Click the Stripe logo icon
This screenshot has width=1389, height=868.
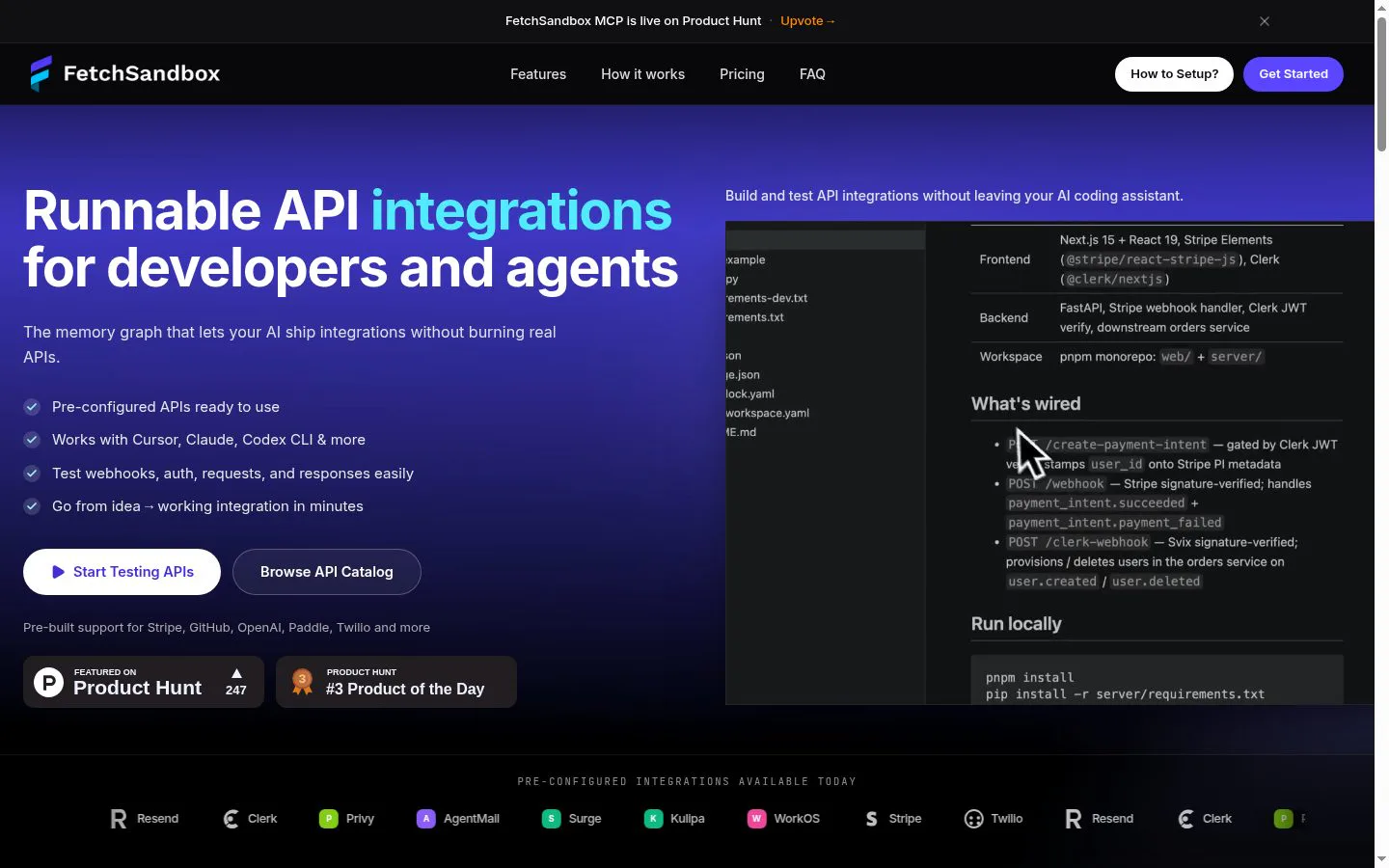872,819
